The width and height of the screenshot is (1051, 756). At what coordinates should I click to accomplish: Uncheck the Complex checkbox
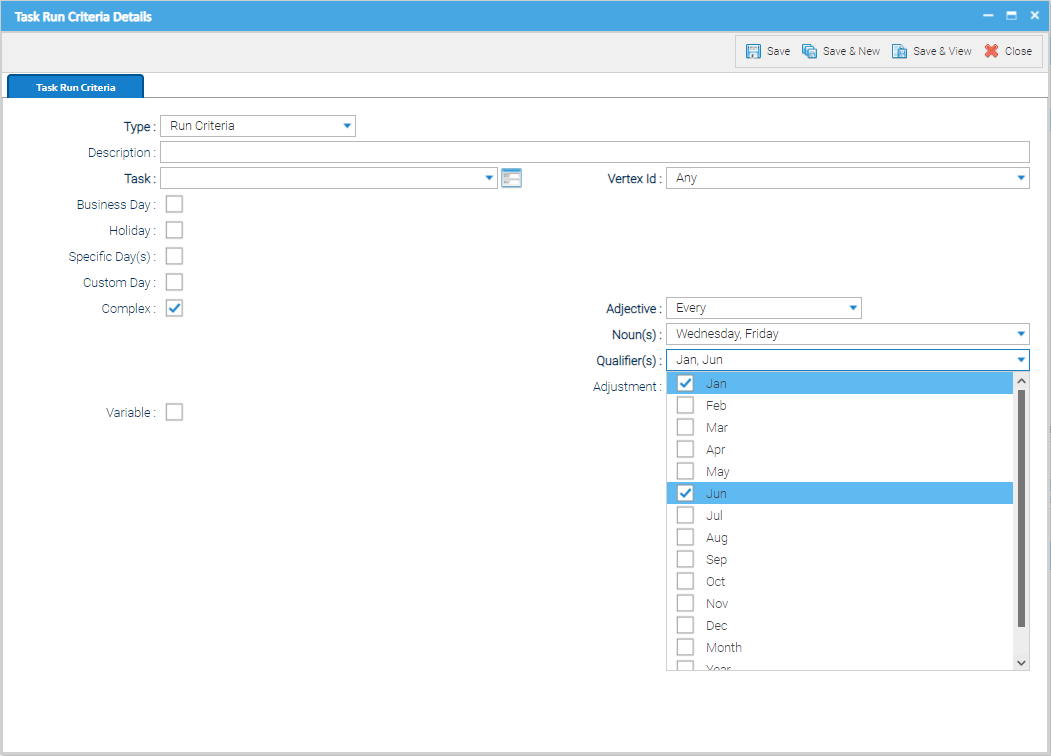pyautogui.click(x=174, y=308)
